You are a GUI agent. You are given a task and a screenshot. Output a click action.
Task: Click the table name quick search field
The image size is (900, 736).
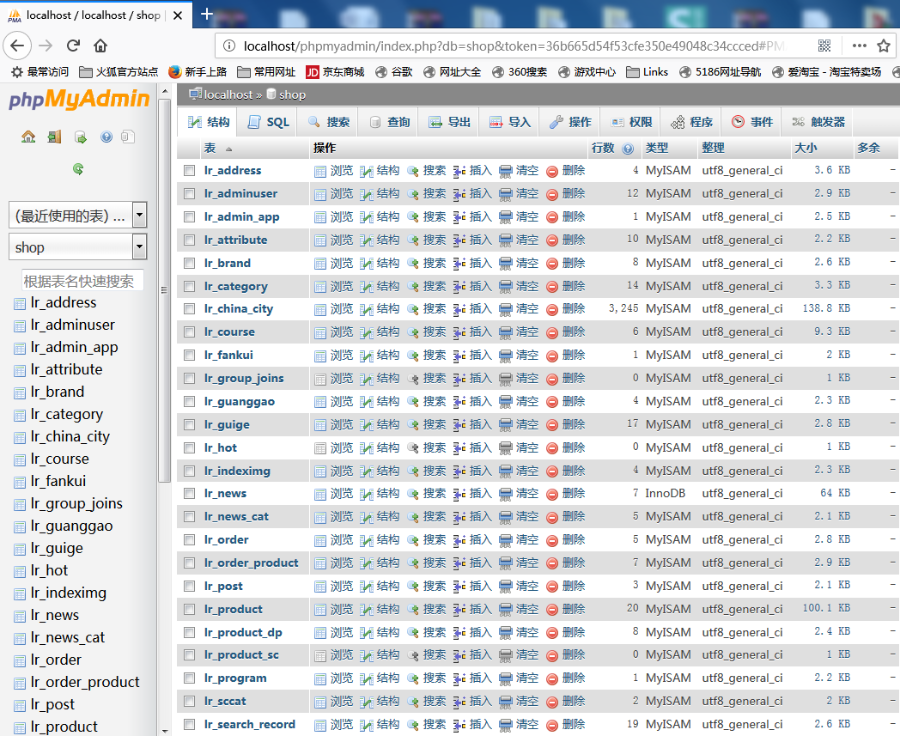click(83, 281)
